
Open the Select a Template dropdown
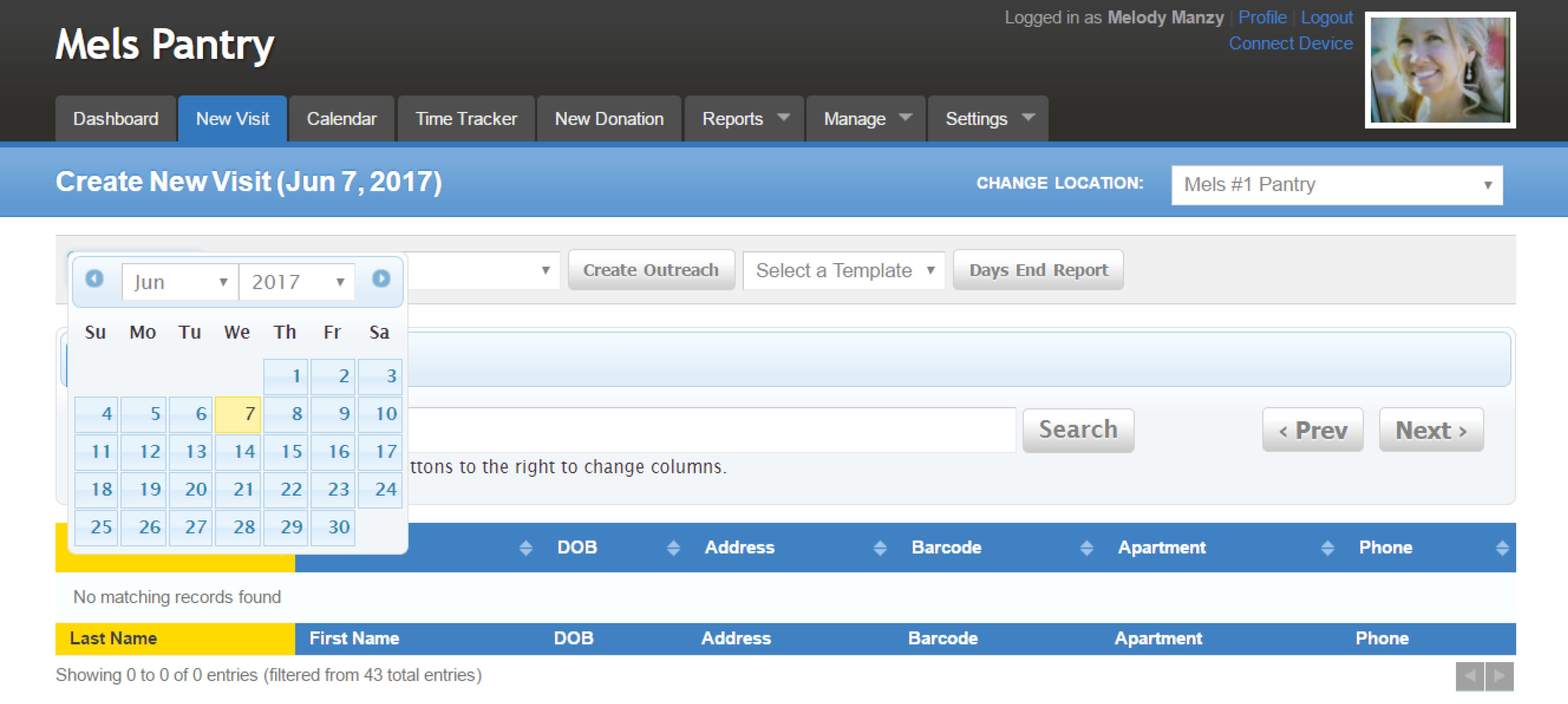click(x=844, y=270)
